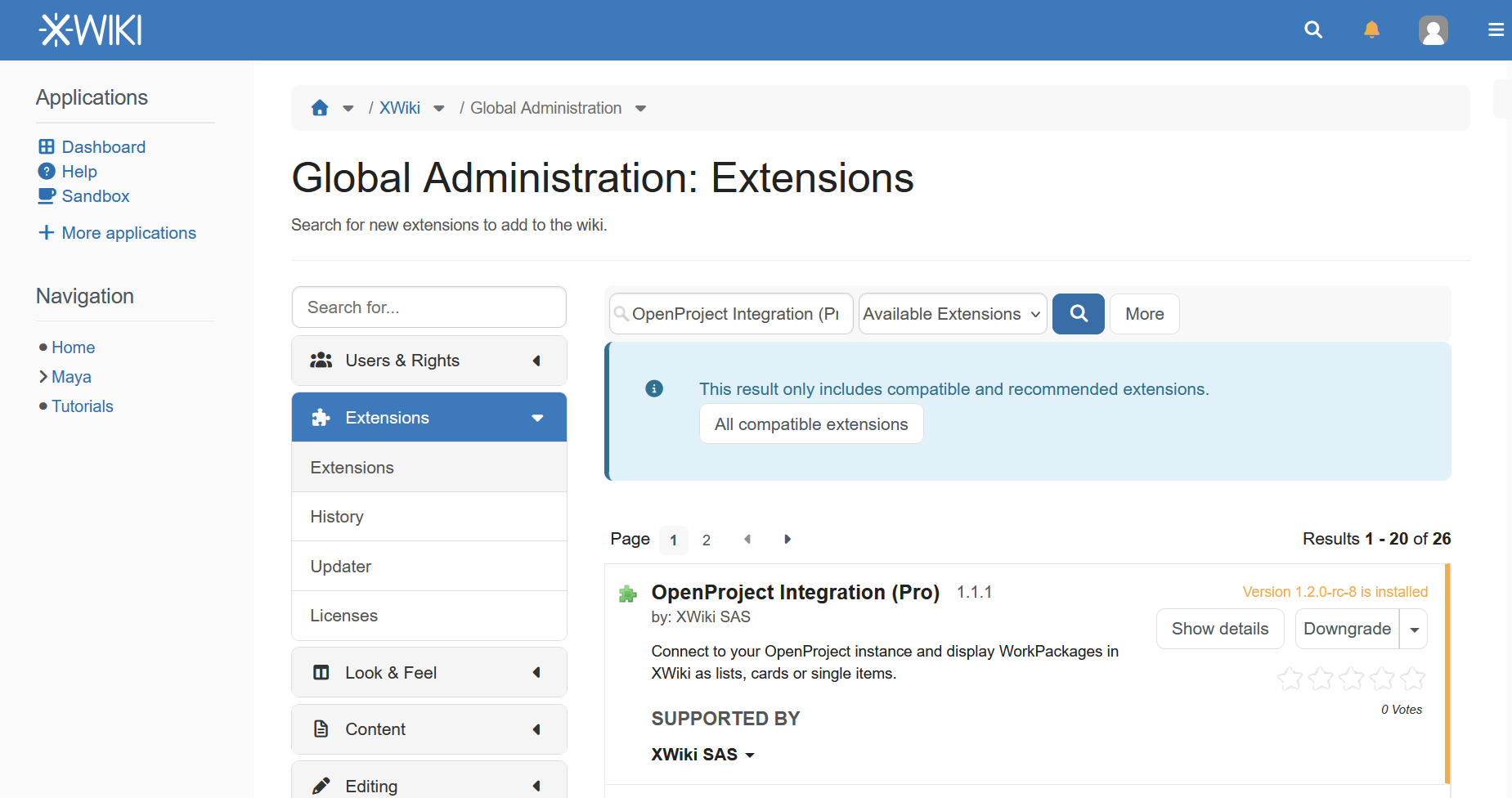
Task: Click the Content document icon
Action: point(321,729)
